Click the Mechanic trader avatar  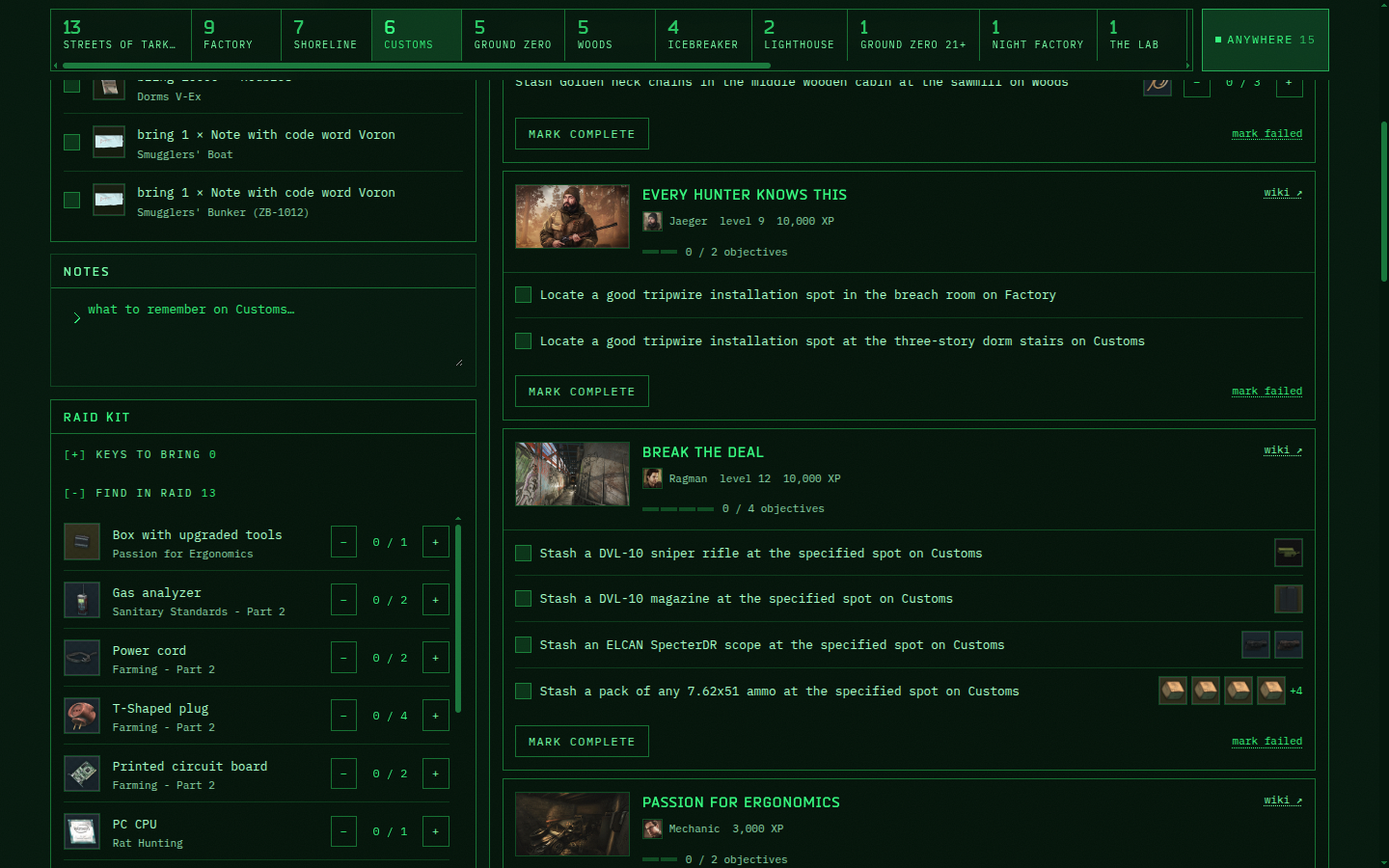pos(653,828)
